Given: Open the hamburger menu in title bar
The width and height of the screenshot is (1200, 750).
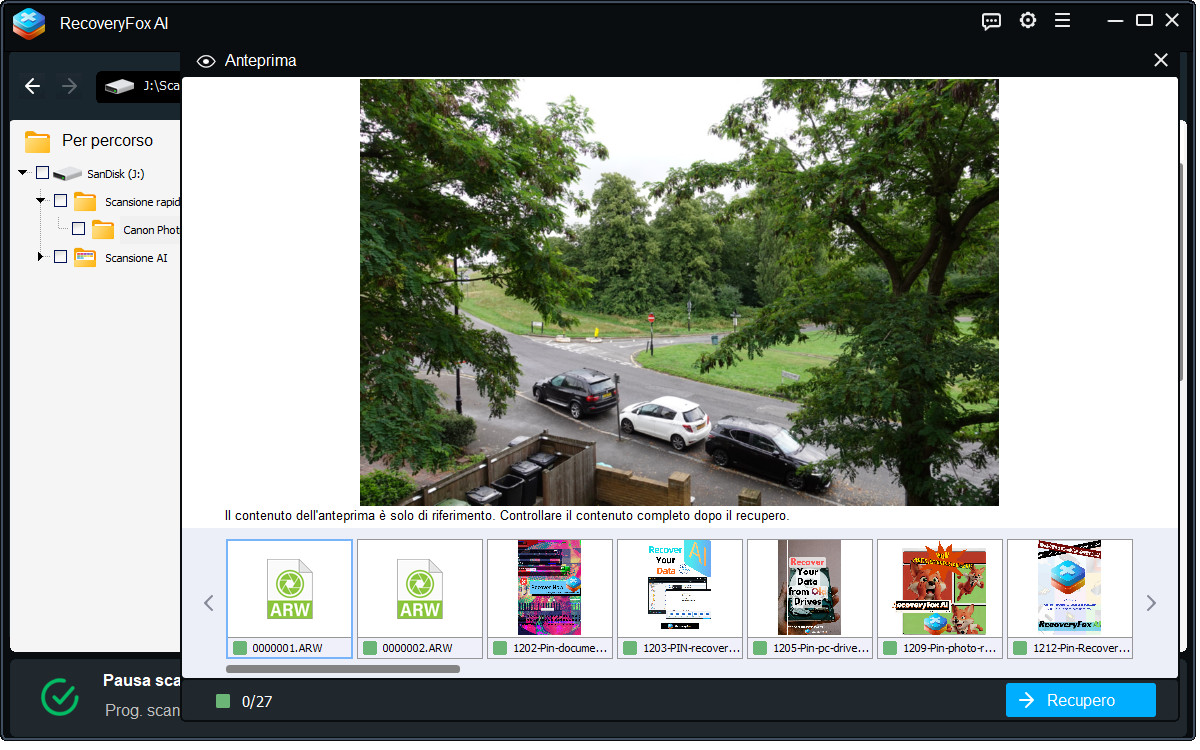Looking at the screenshot, I should [1062, 21].
